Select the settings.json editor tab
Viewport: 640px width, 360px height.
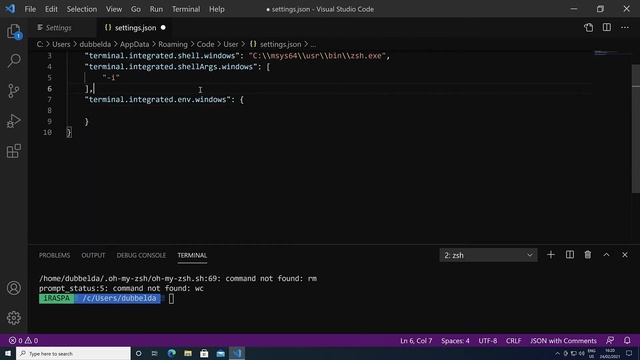pyautogui.click(x=135, y=28)
